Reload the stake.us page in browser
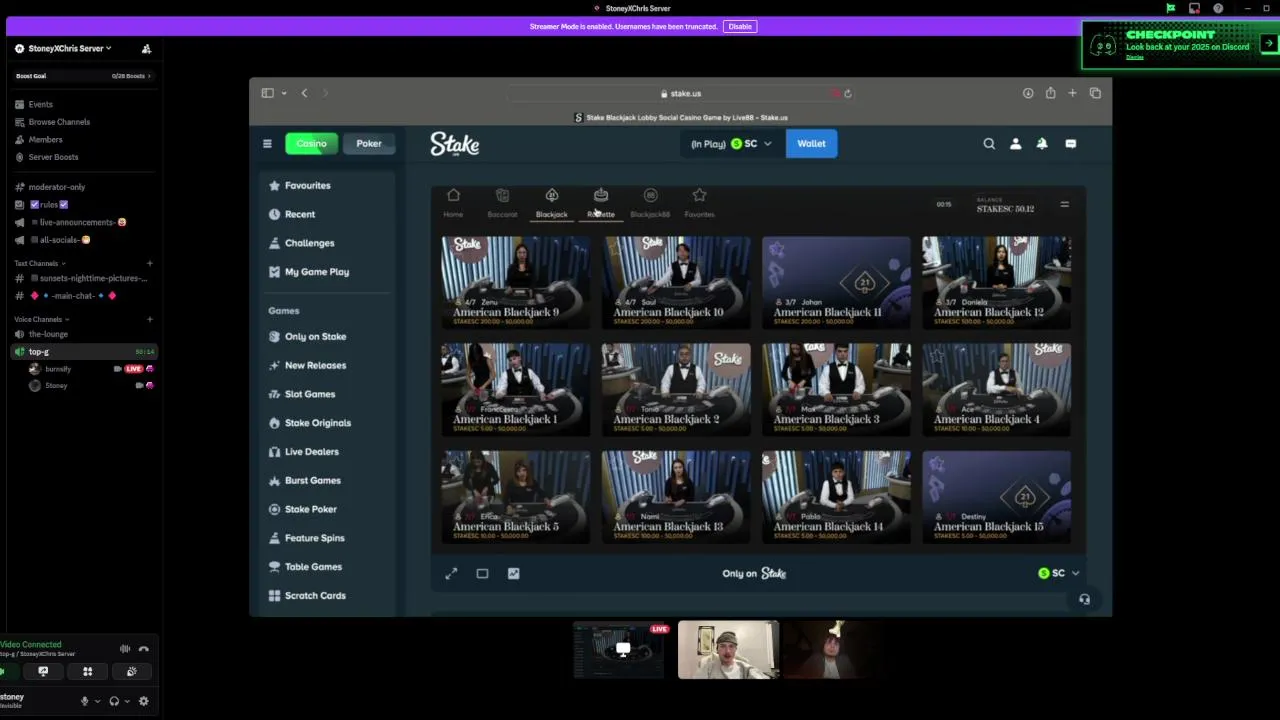Screen dimensions: 1280x720 pyautogui.click(x=848, y=93)
